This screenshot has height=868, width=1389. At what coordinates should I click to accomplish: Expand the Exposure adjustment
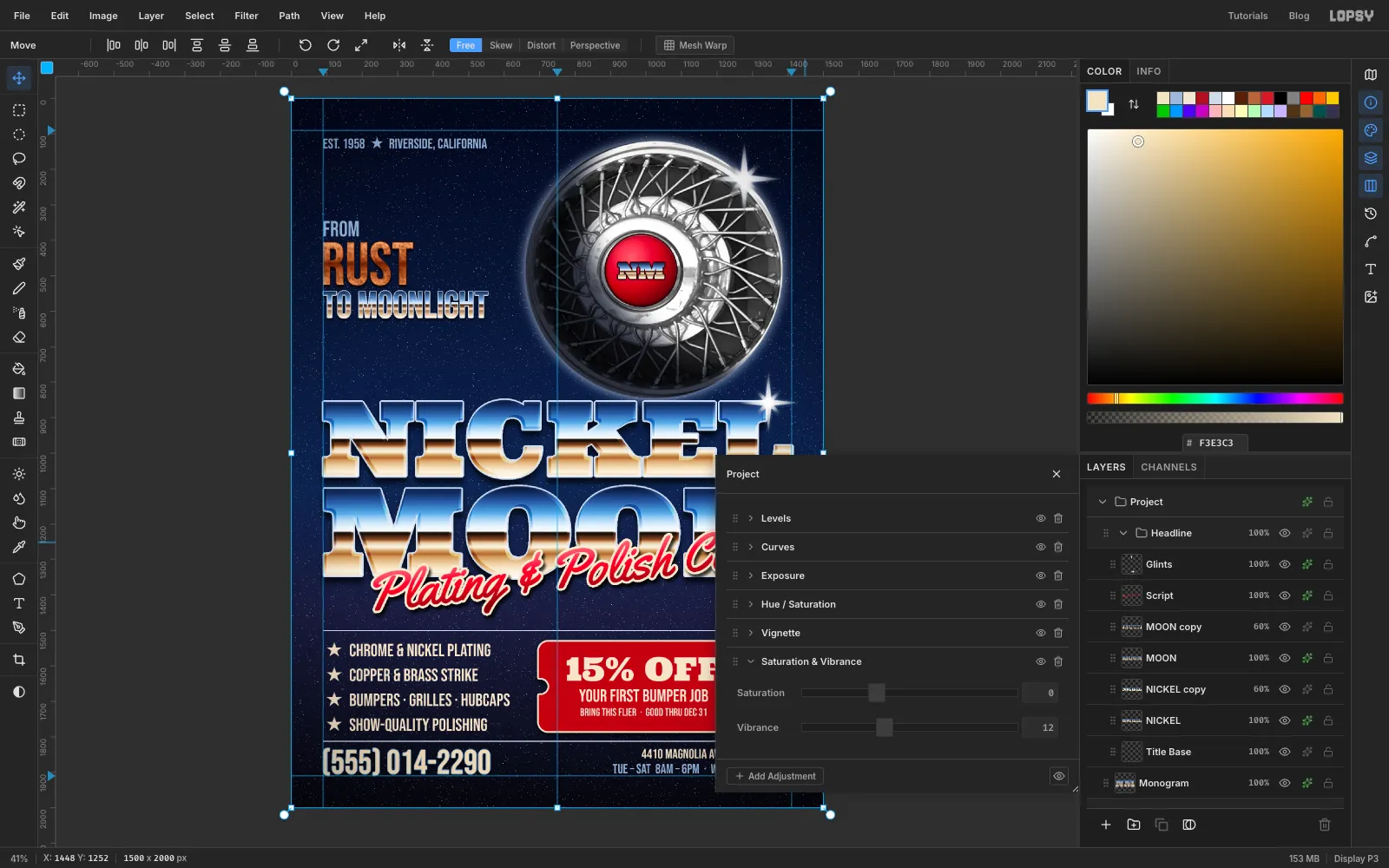[x=751, y=575]
